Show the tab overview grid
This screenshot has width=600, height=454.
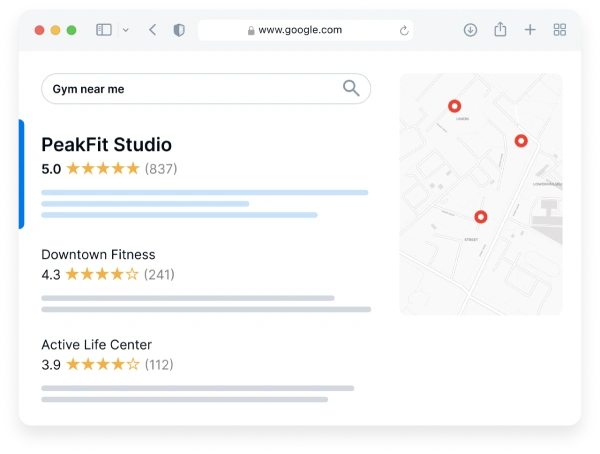tap(560, 30)
